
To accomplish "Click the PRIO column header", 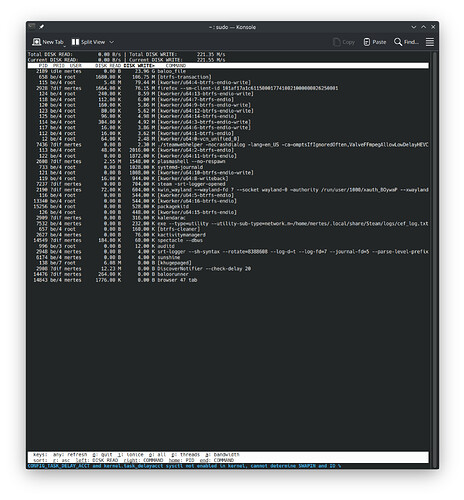I will tap(59, 66).
